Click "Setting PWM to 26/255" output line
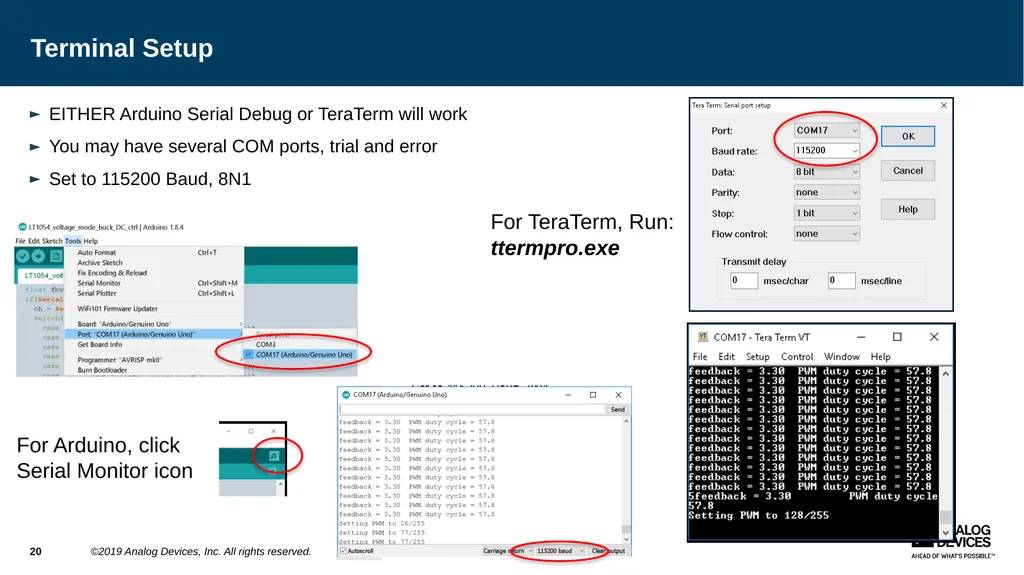The width and height of the screenshot is (1024, 575). coord(381,523)
